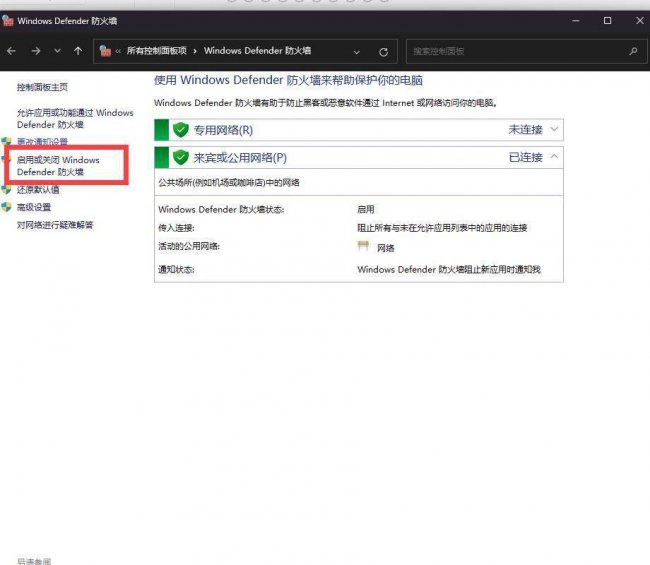Click green shield icon of 来宾或公用网络
650x565 pixels.
click(181, 158)
